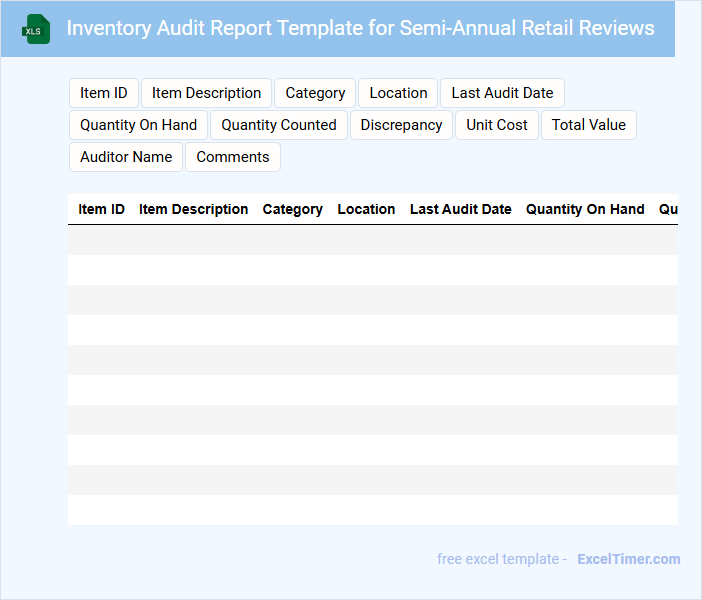Screen dimensions: 702x600
Task: Pick the Quantity Counted tag
Action: [x=279, y=125]
